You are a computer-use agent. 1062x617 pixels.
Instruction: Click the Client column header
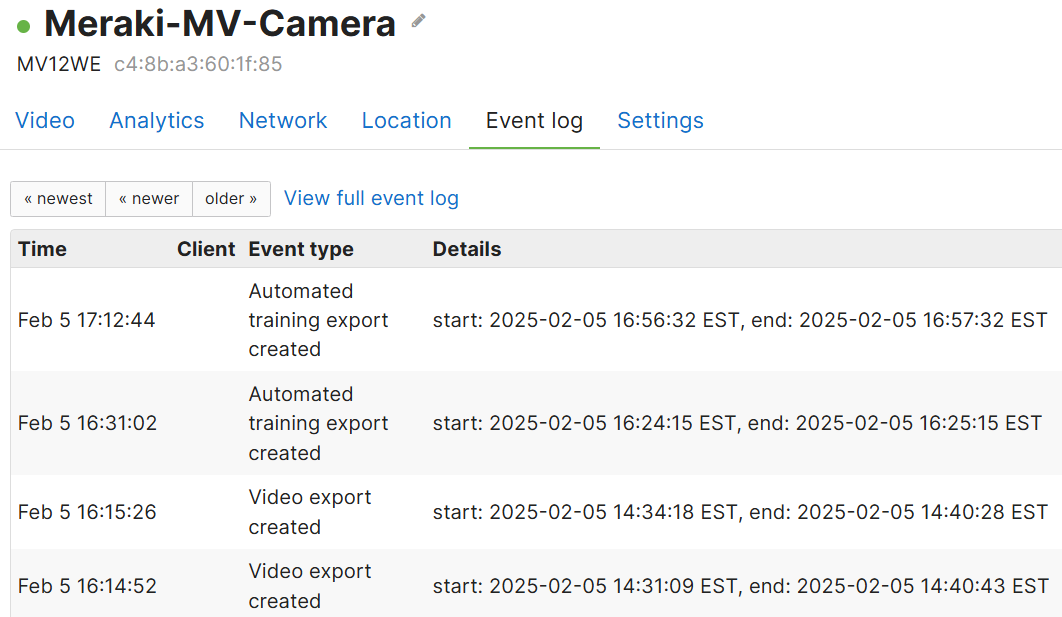pyautogui.click(x=206, y=249)
